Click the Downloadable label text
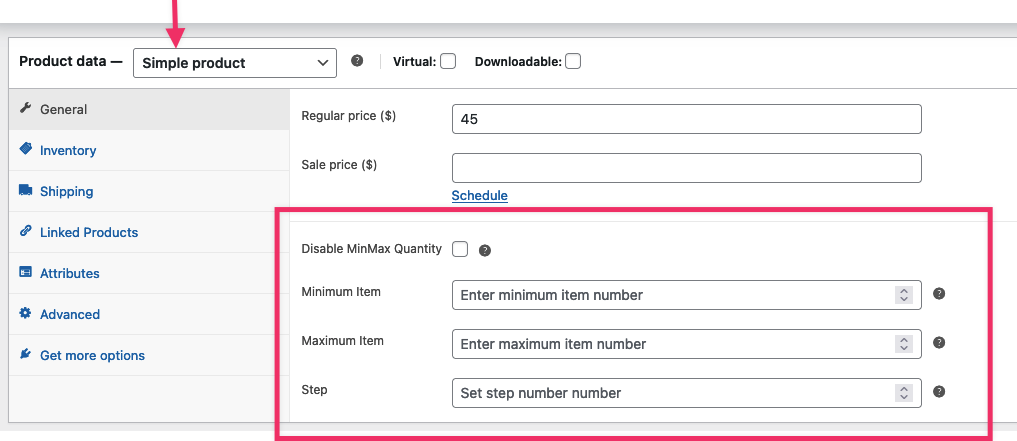This screenshot has width=1017, height=441. tap(518, 62)
